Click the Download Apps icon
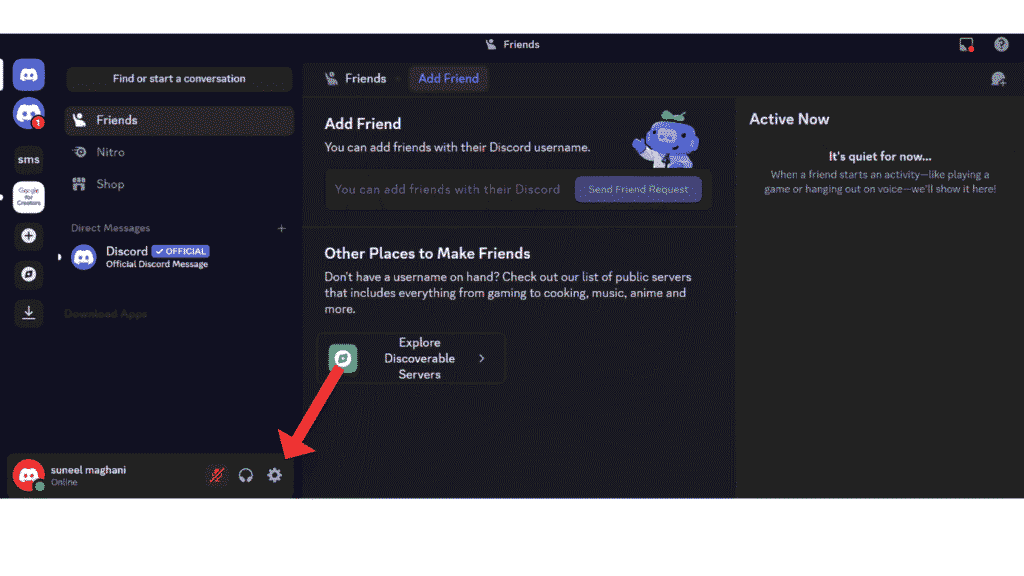The height and width of the screenshot is (576, 1024). click(x=28, y=313)
